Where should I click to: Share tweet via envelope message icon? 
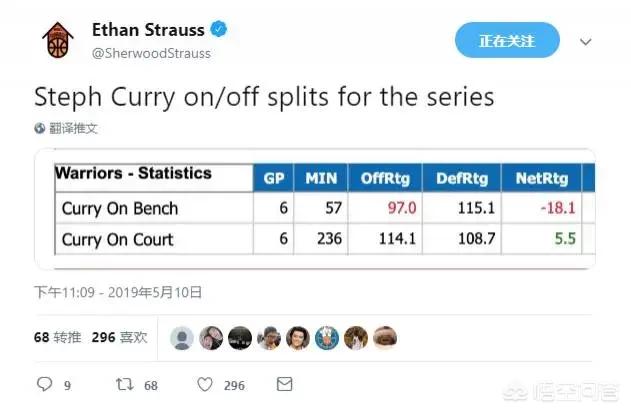pyautogui.click(x=285, y=384)
